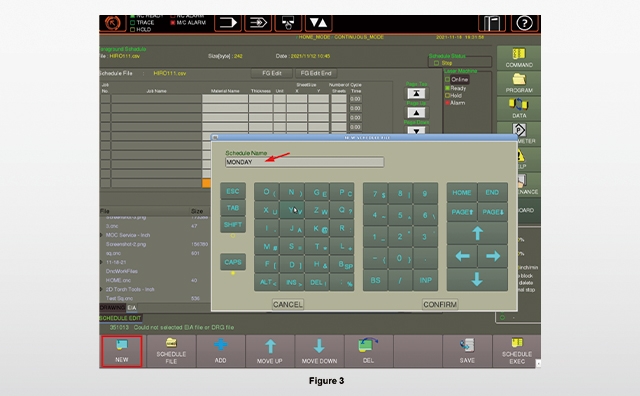Open the PROGRAM folder panel

point(519,83)
